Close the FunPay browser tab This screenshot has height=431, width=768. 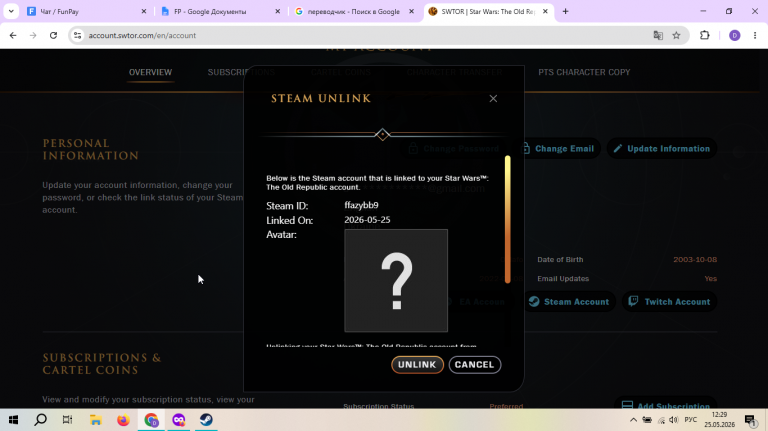point(144,11)
